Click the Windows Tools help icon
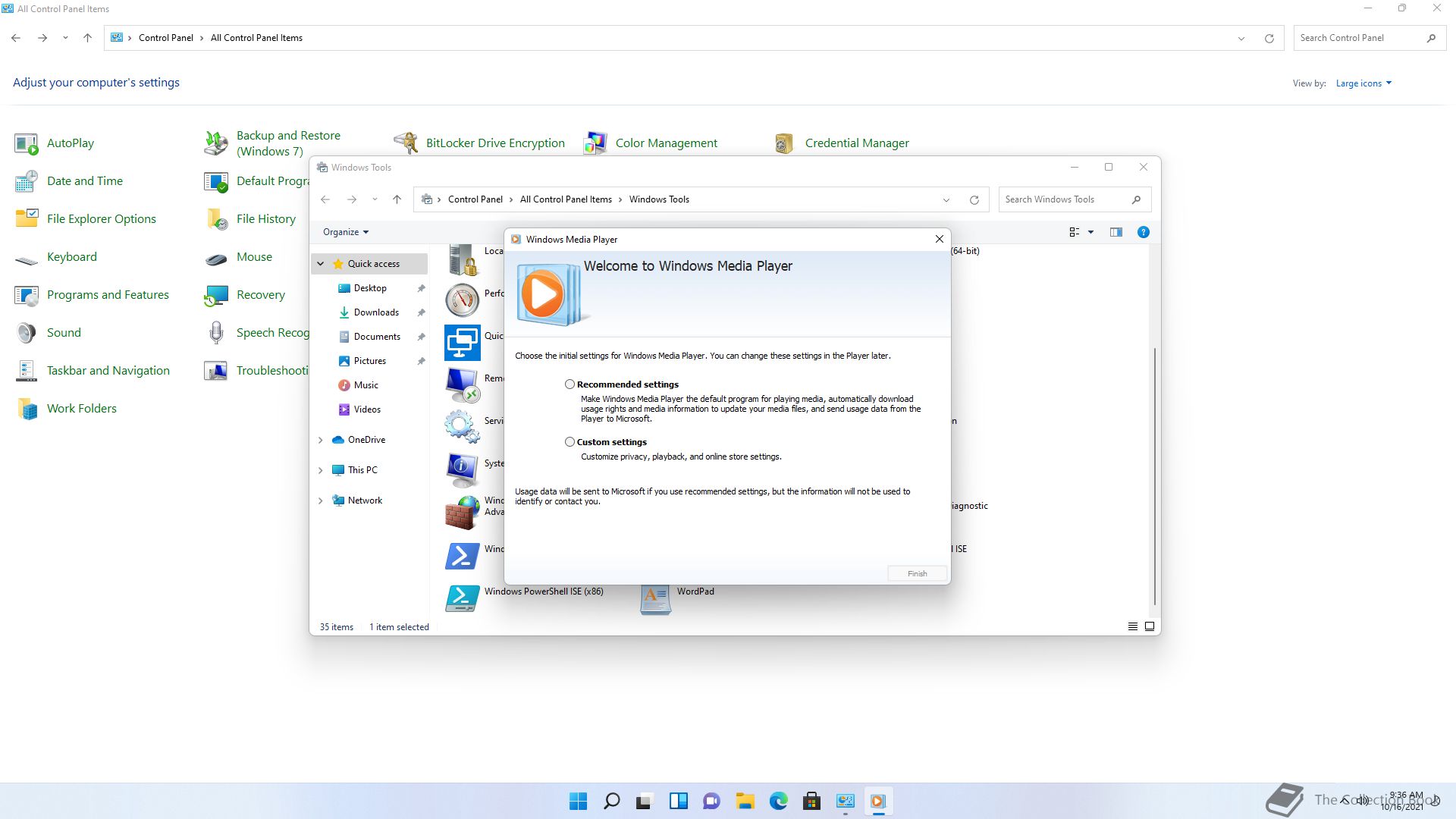The image size is (1456, 819). pyautogui.click(x=1143, y=232)
